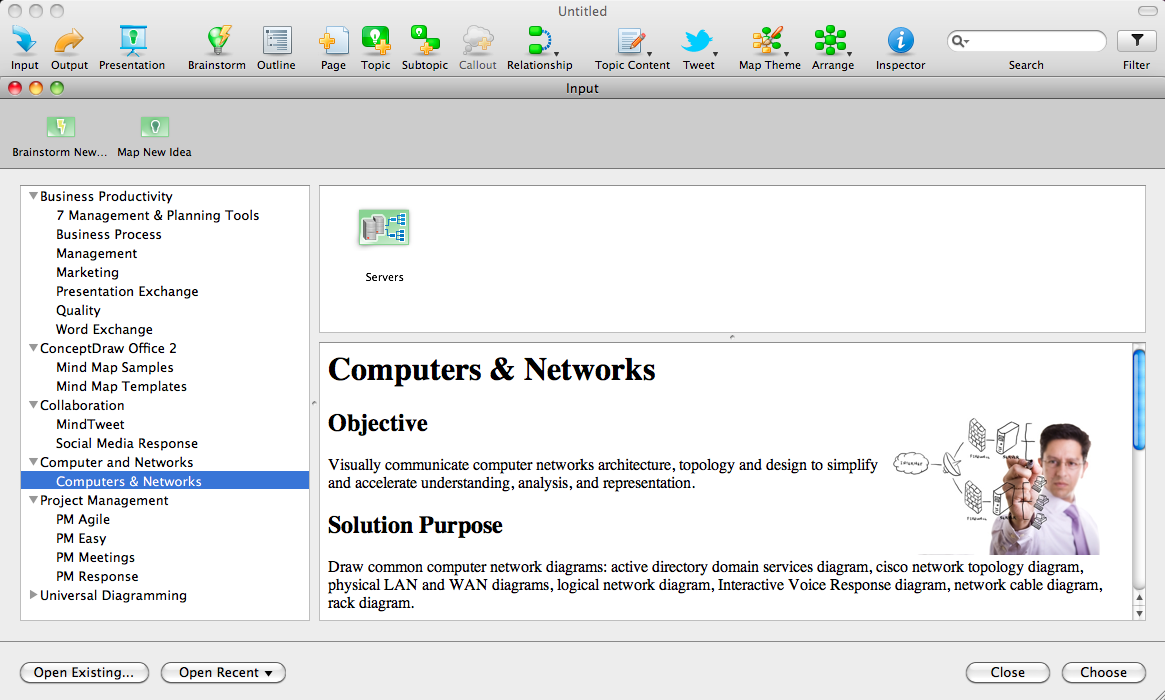The image size is (1165, 700).
Task: Collapse the Collaboration group
Action: click(33, 405)
